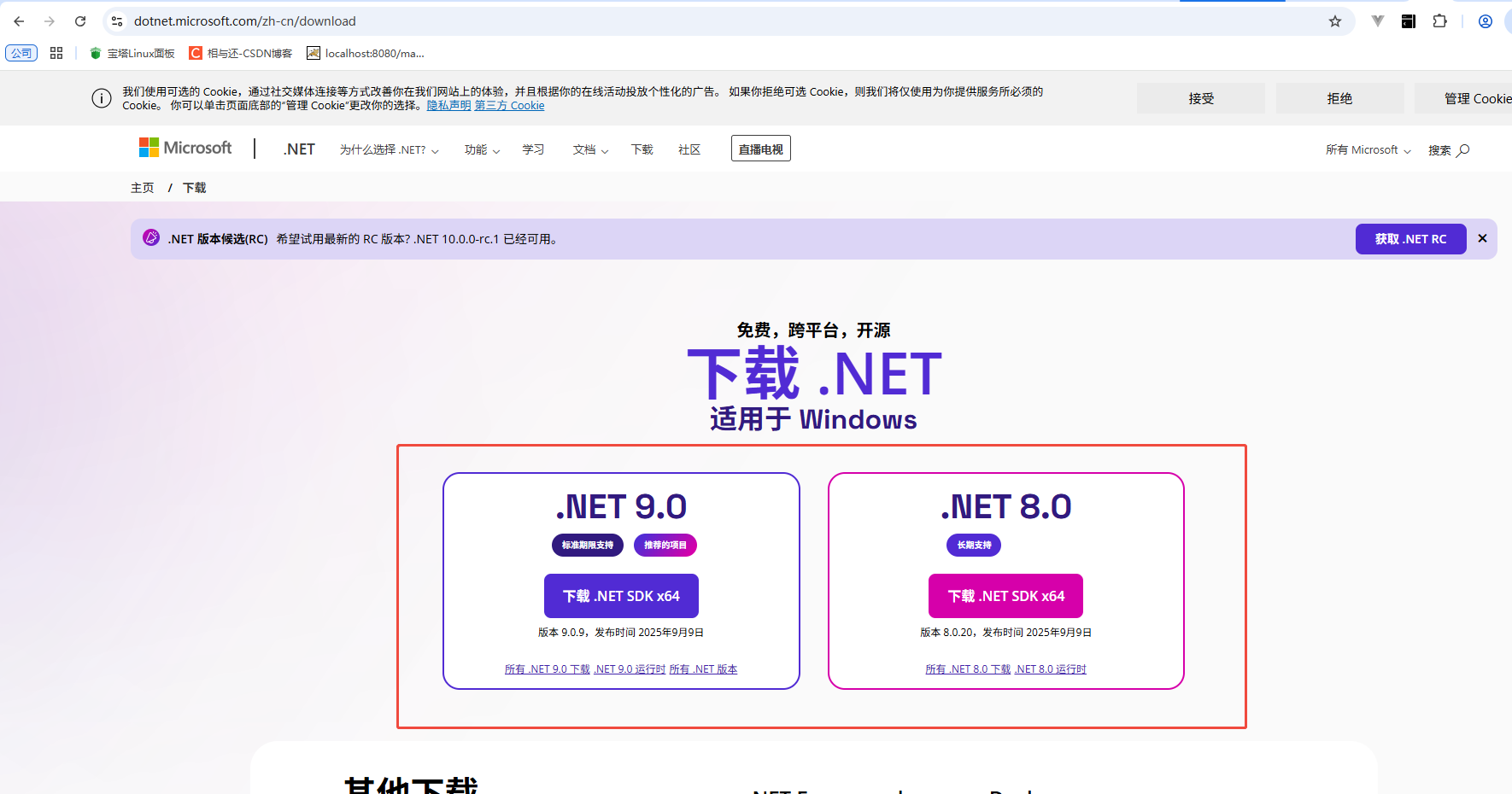
Task: Click the .NET 8.0 card heading
Action: pyautogui.click(x=1006, y=506)
